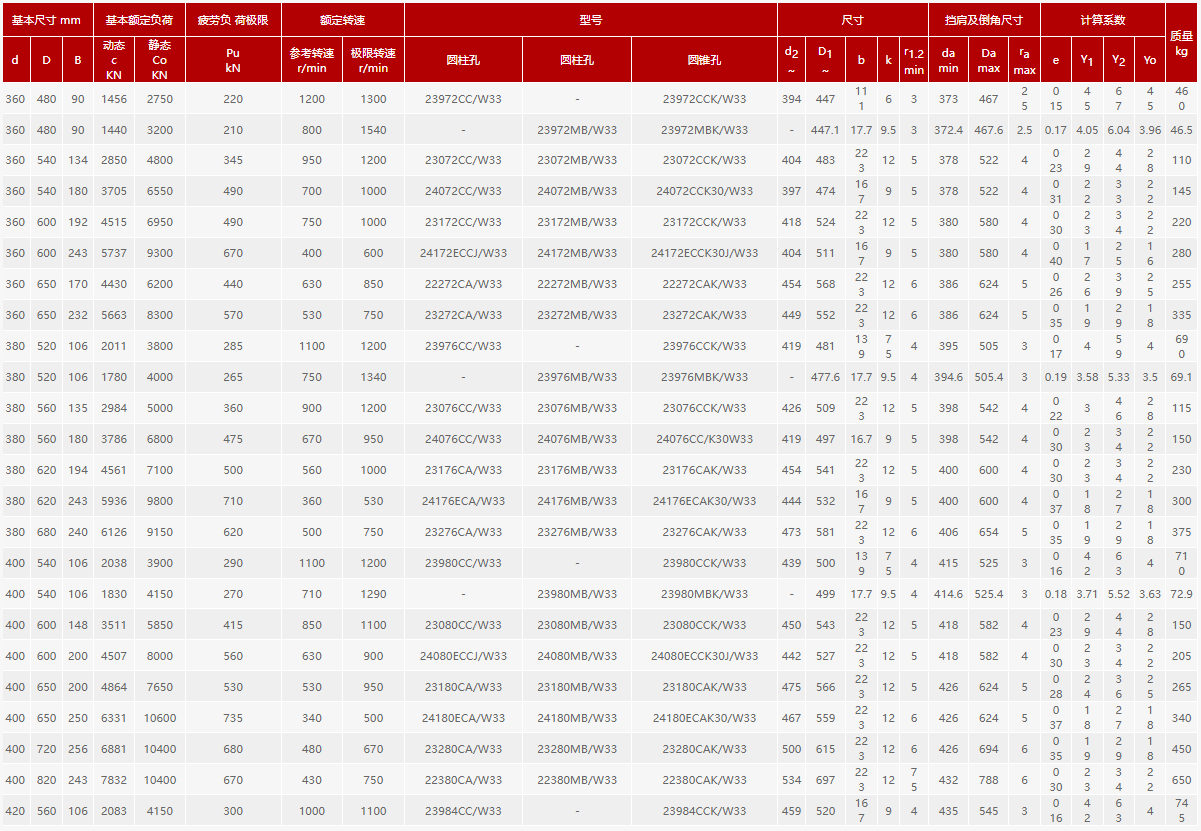The width and height of the screenshot is (1201, 831).
Task: Click the 圆锥孔 sub-header
Action: [704, 60]
